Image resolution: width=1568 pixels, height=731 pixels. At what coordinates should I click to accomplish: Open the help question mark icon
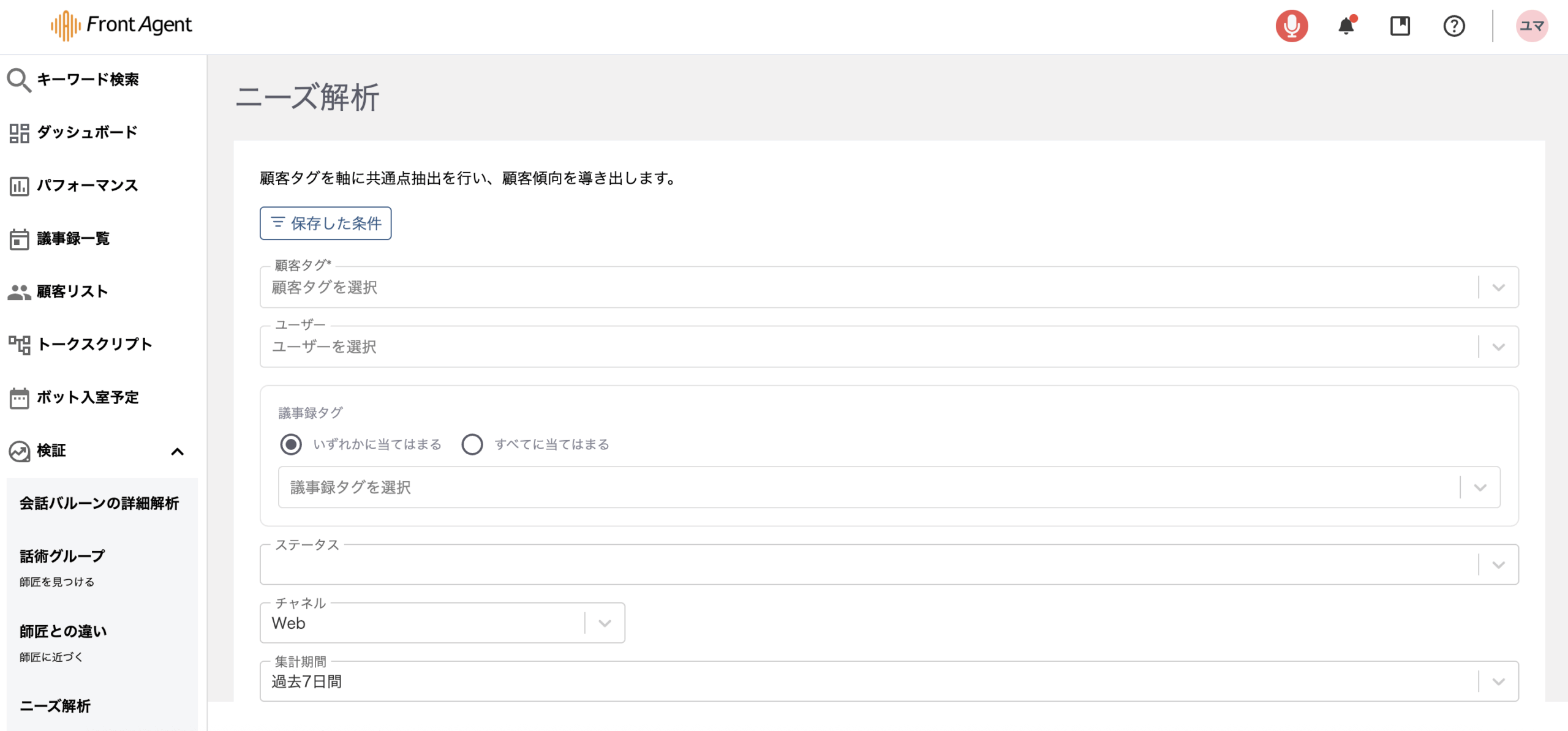(1453, 26)
